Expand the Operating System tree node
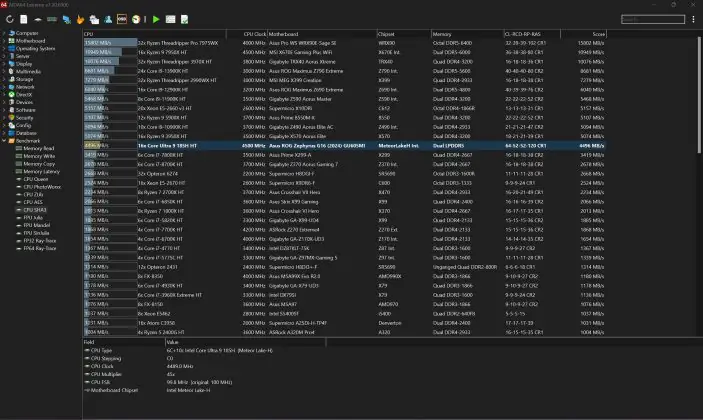The width and height of the screenshot is (703, 420). click(x=4, y=48)
